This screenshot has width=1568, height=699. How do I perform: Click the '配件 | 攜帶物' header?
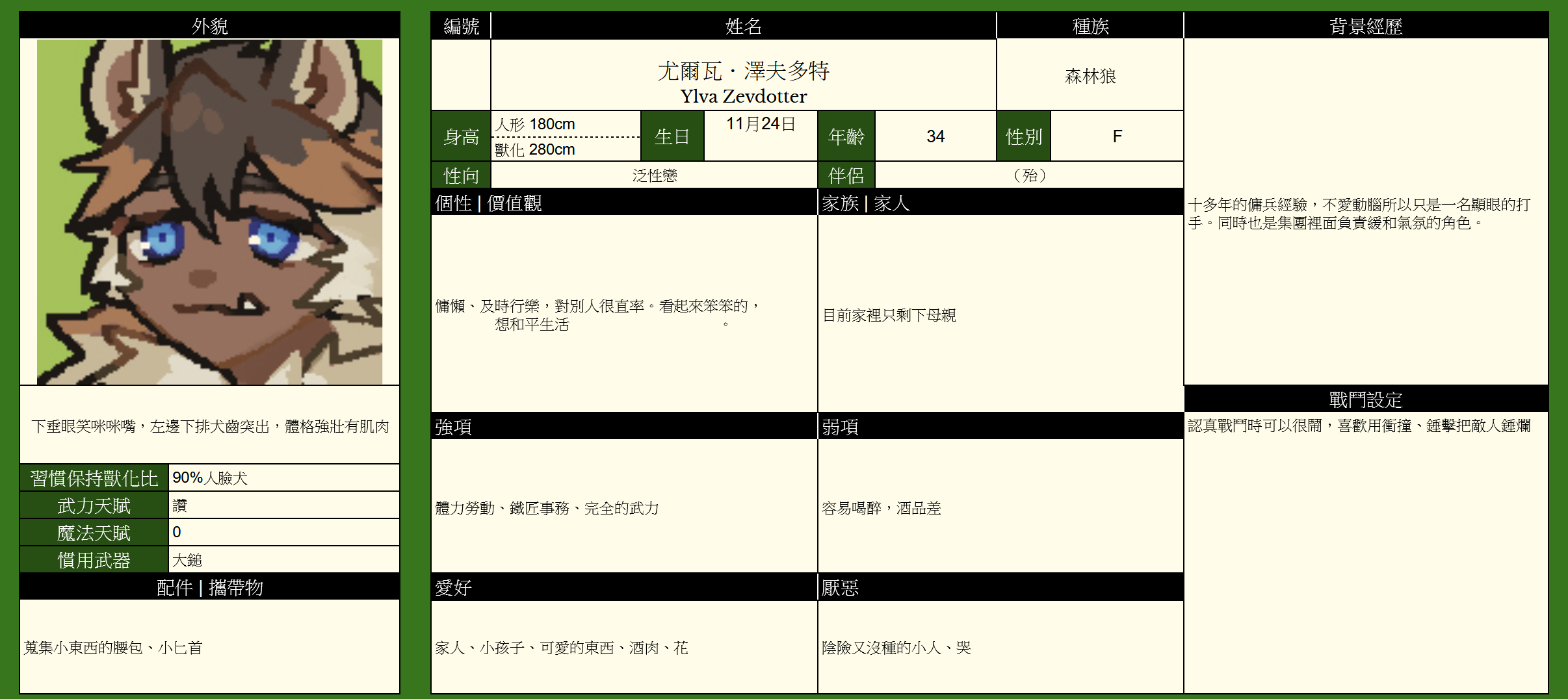point(209,587)
